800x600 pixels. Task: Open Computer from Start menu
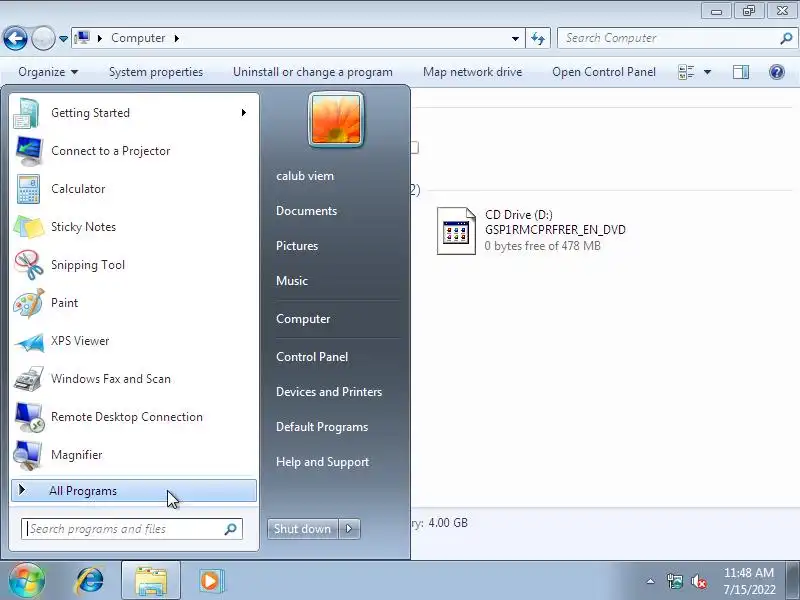[x=303, y=319]
